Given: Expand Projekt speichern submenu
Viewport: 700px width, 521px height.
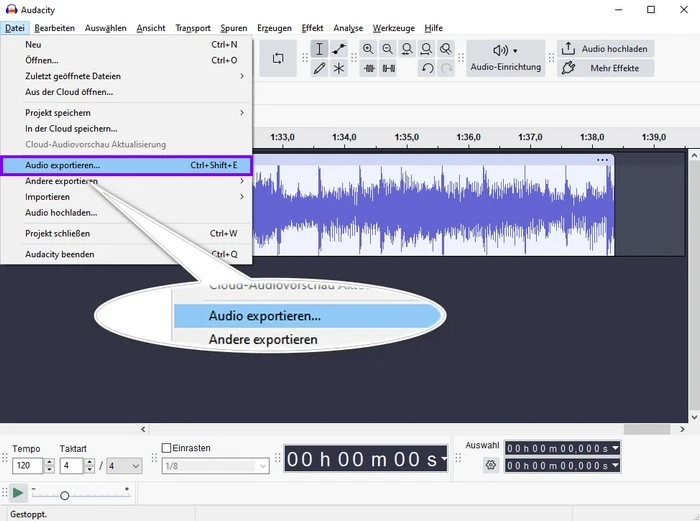Looking at the screenshot, I should [127, 113].
